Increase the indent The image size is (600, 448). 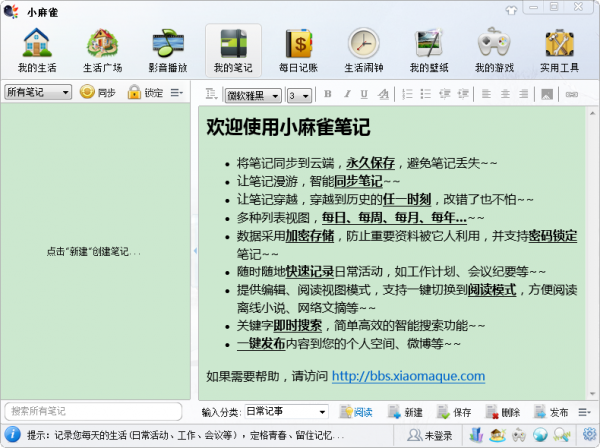(x=463, y=94)
